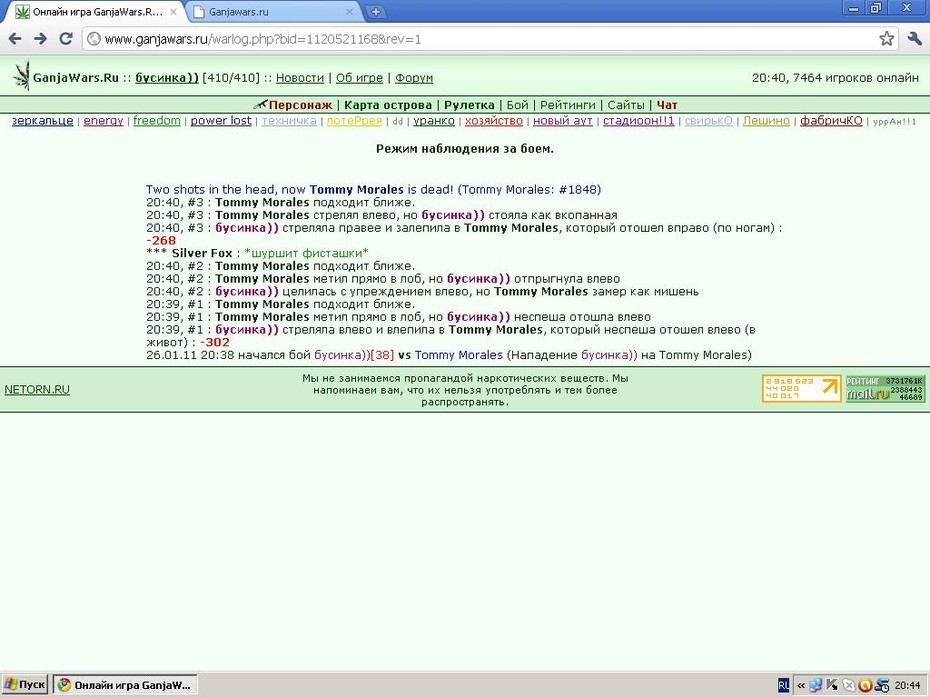
Task: Open Windows Пуск start button
Action: [24, 684]
